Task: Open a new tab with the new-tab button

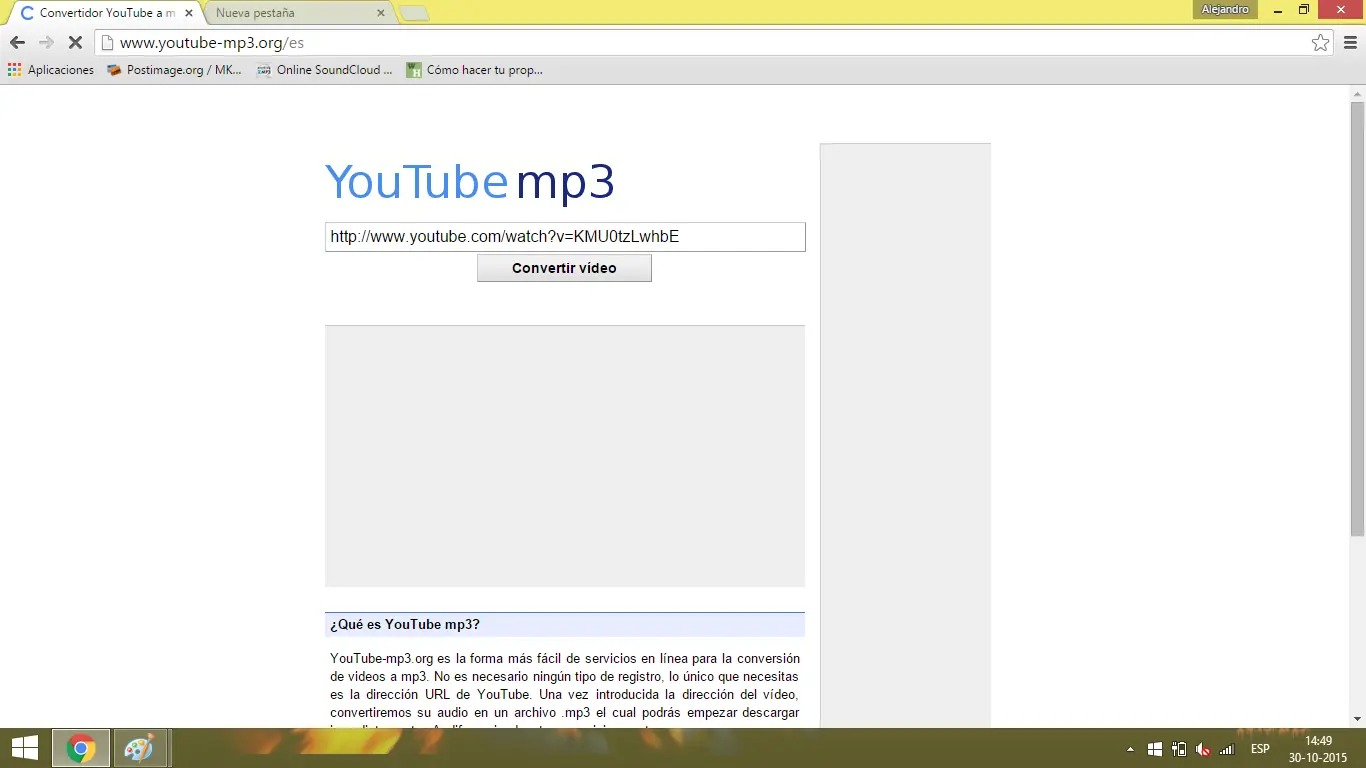Action: pyautogui.click(x=414, y=13)
